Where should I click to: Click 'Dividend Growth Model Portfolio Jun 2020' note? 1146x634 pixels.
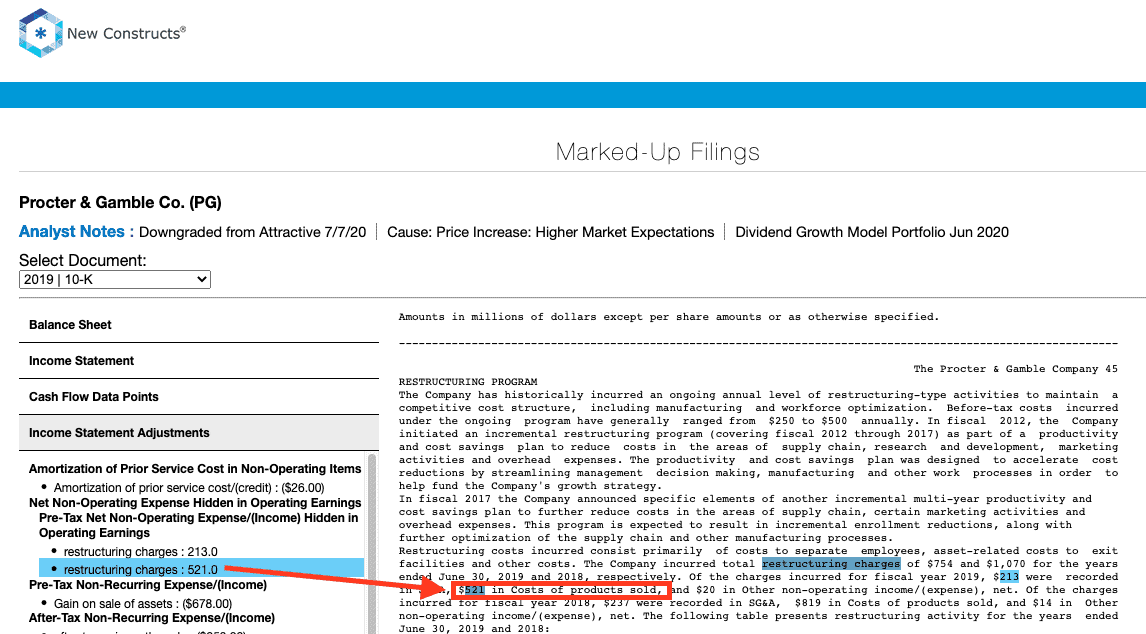872,233
